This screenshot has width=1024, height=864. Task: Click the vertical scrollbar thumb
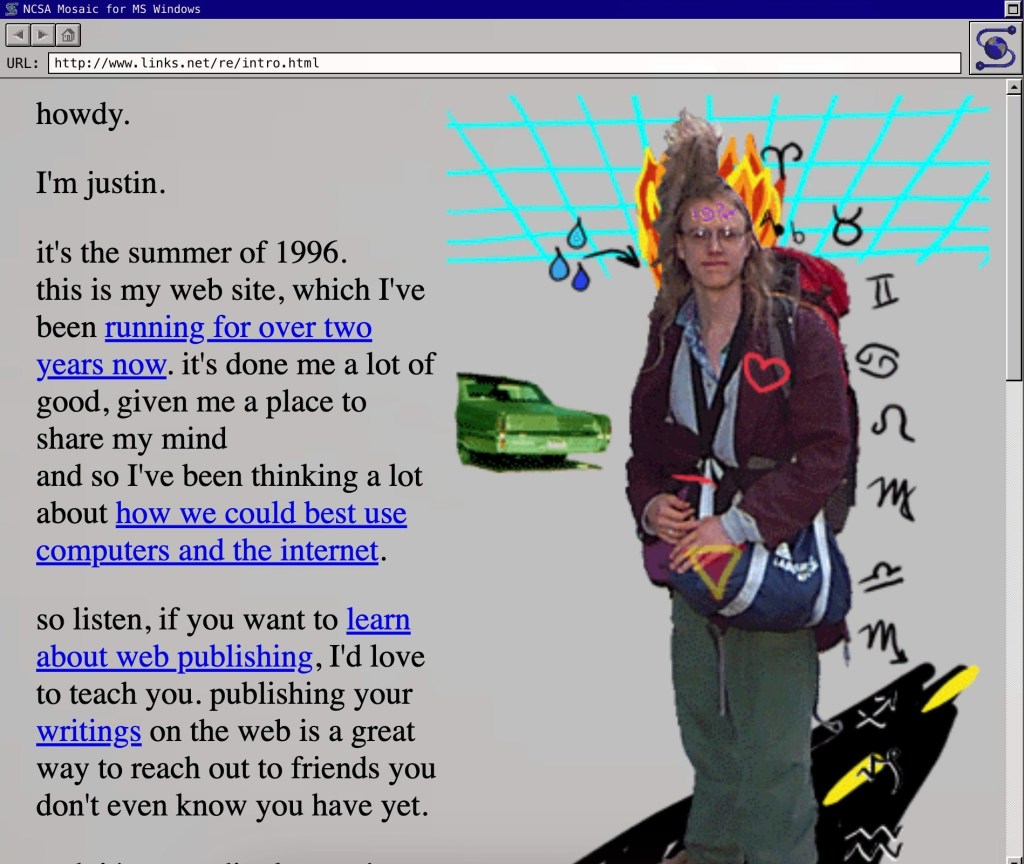(x=1015, y=230)
